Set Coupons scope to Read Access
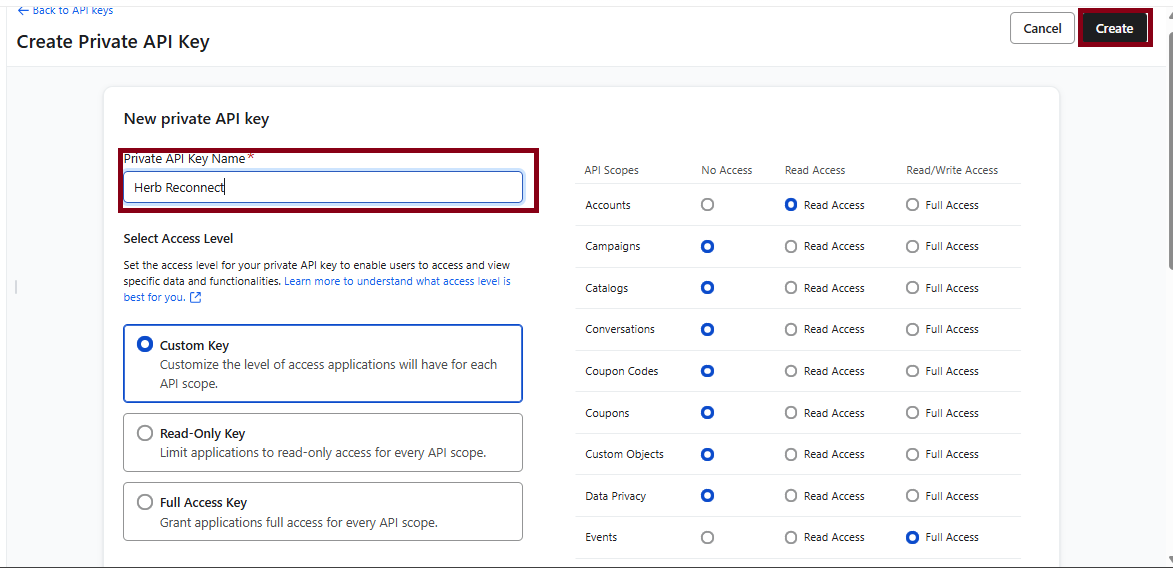The image size is (1173, 568). (791, 413)
